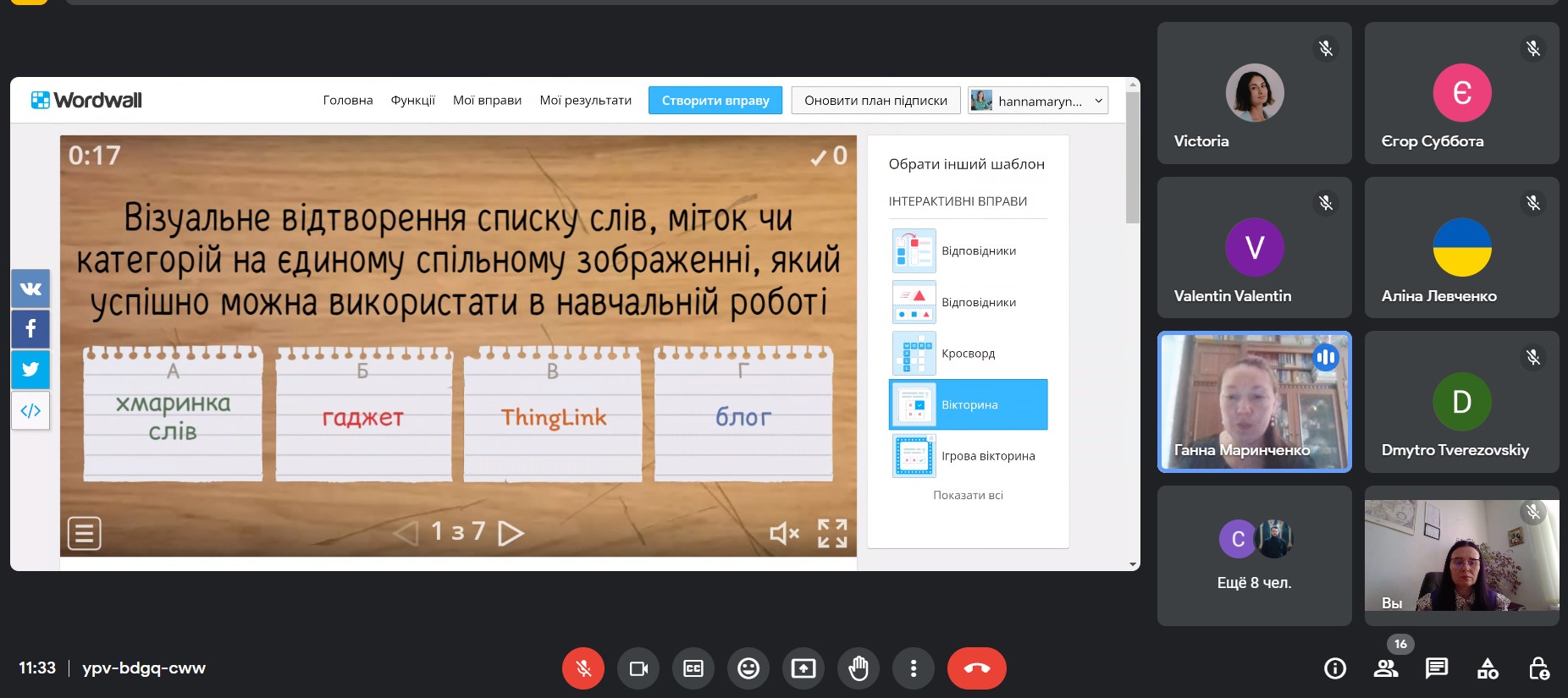Select Victoria's participant tile
Screen dimensions: 1568x698
click(x=1255, y=93)
